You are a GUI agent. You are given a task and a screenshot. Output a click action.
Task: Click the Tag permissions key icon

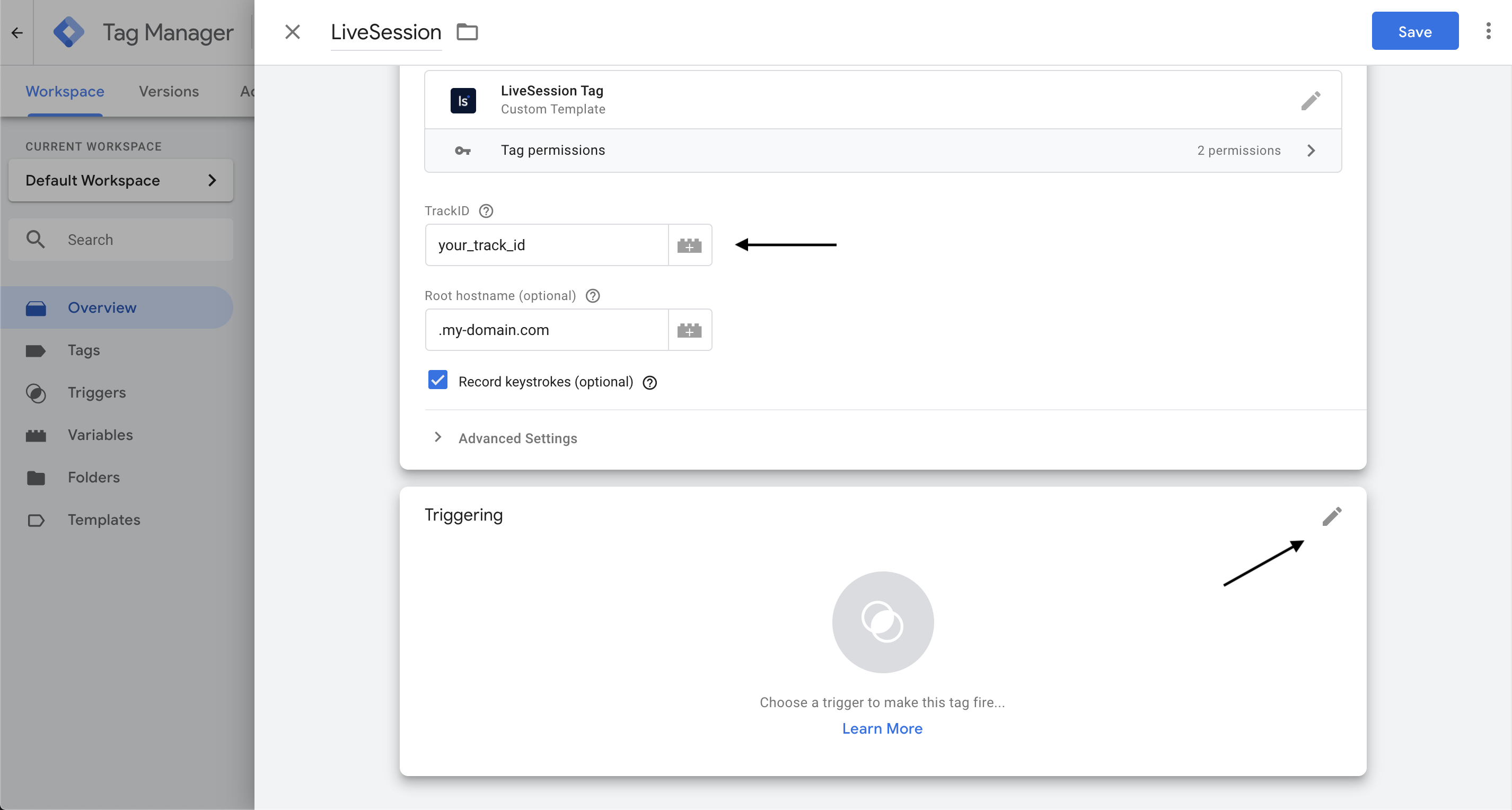[463, 150]
